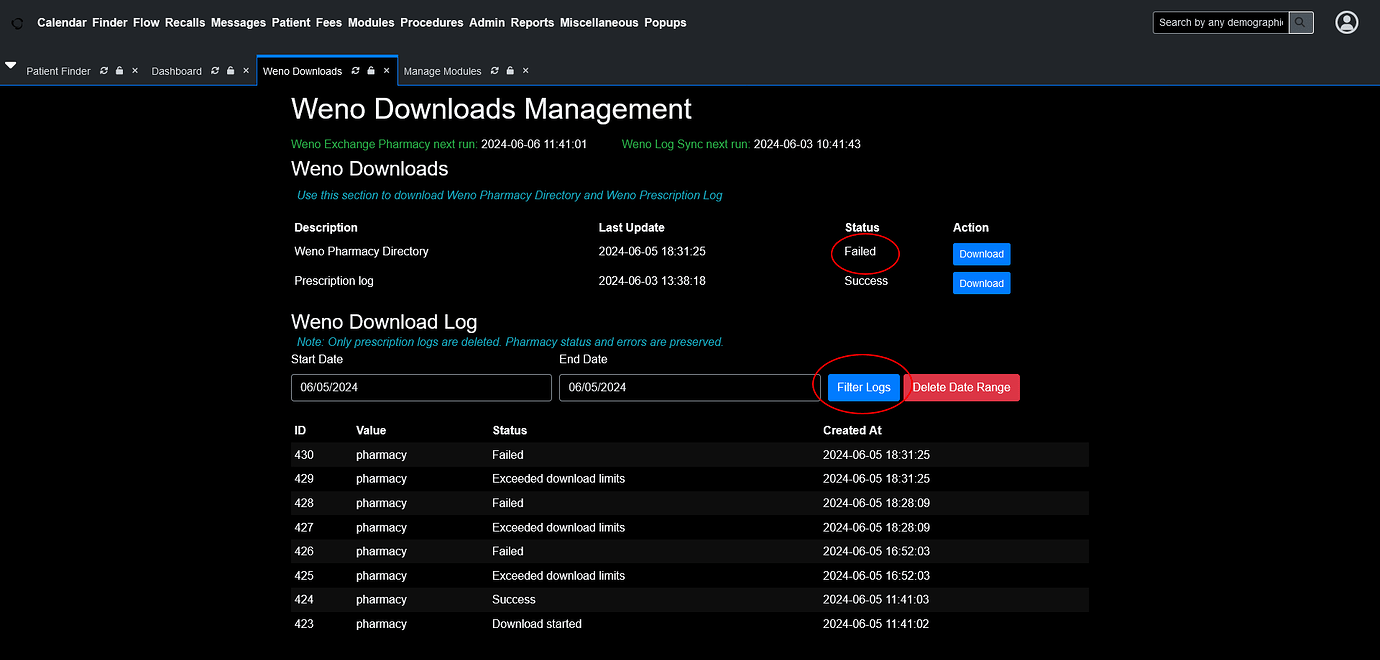1380x660 pixels.
Task: Switch to the Manage Modules tab
Action: (442, 71)
